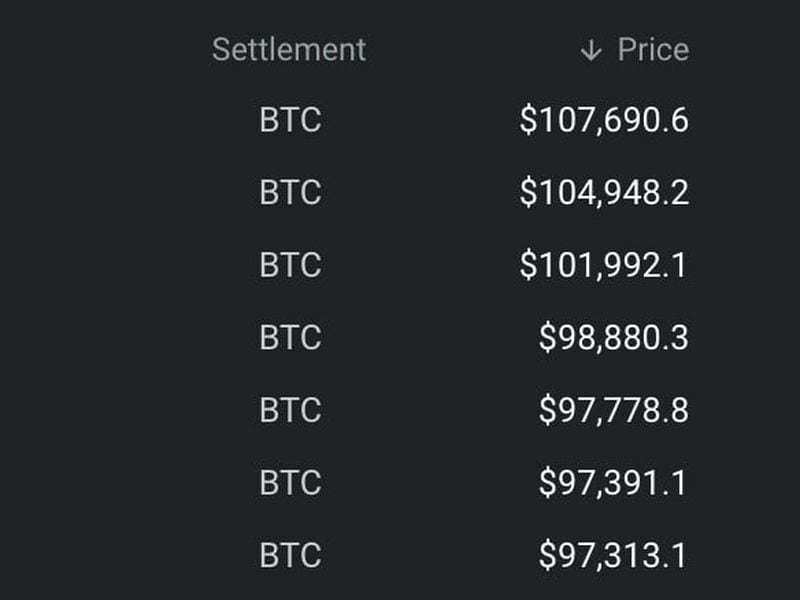The width and height of the screenshot is (800, 600).
Task: Select the $98,880.3 price cell
Action: [x=613, y=338]
